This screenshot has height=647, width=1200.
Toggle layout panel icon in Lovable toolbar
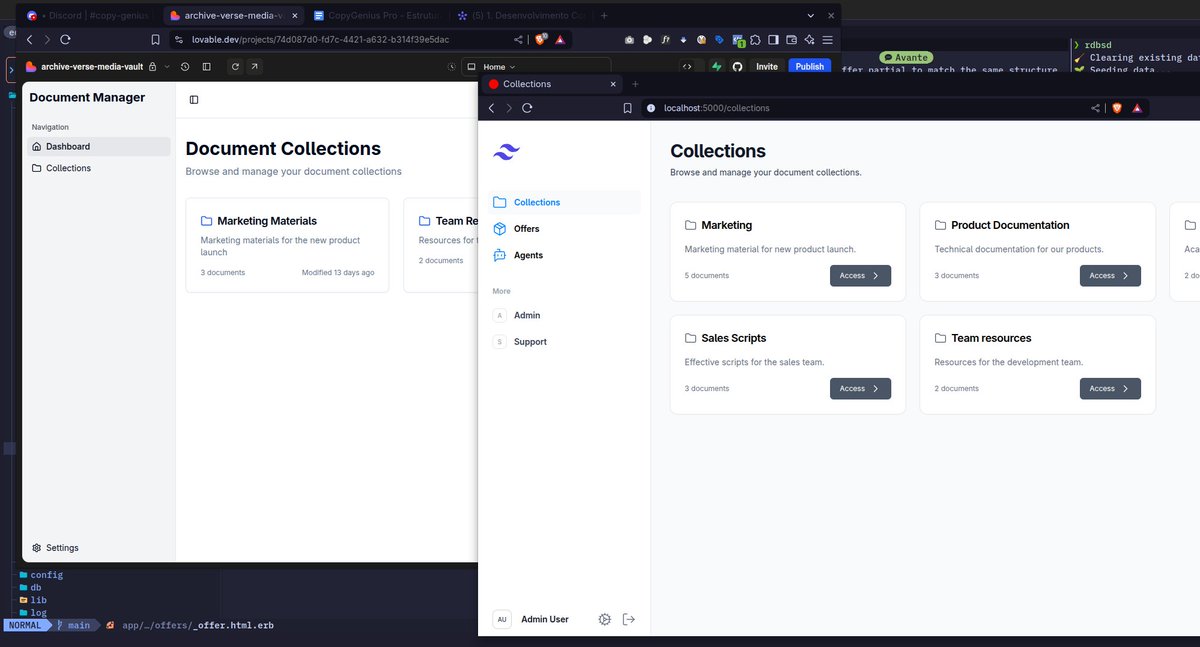click(x=207, y=66)
